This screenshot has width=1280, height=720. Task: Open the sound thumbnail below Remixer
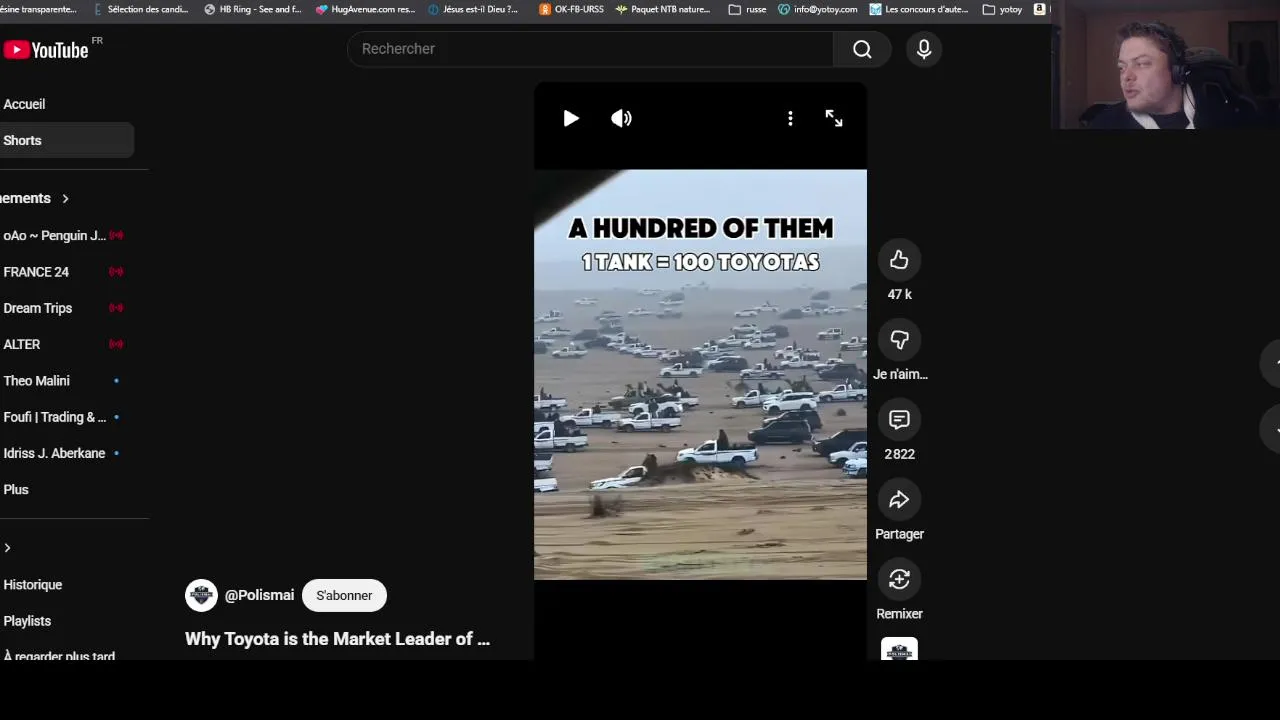pos(899,650)
